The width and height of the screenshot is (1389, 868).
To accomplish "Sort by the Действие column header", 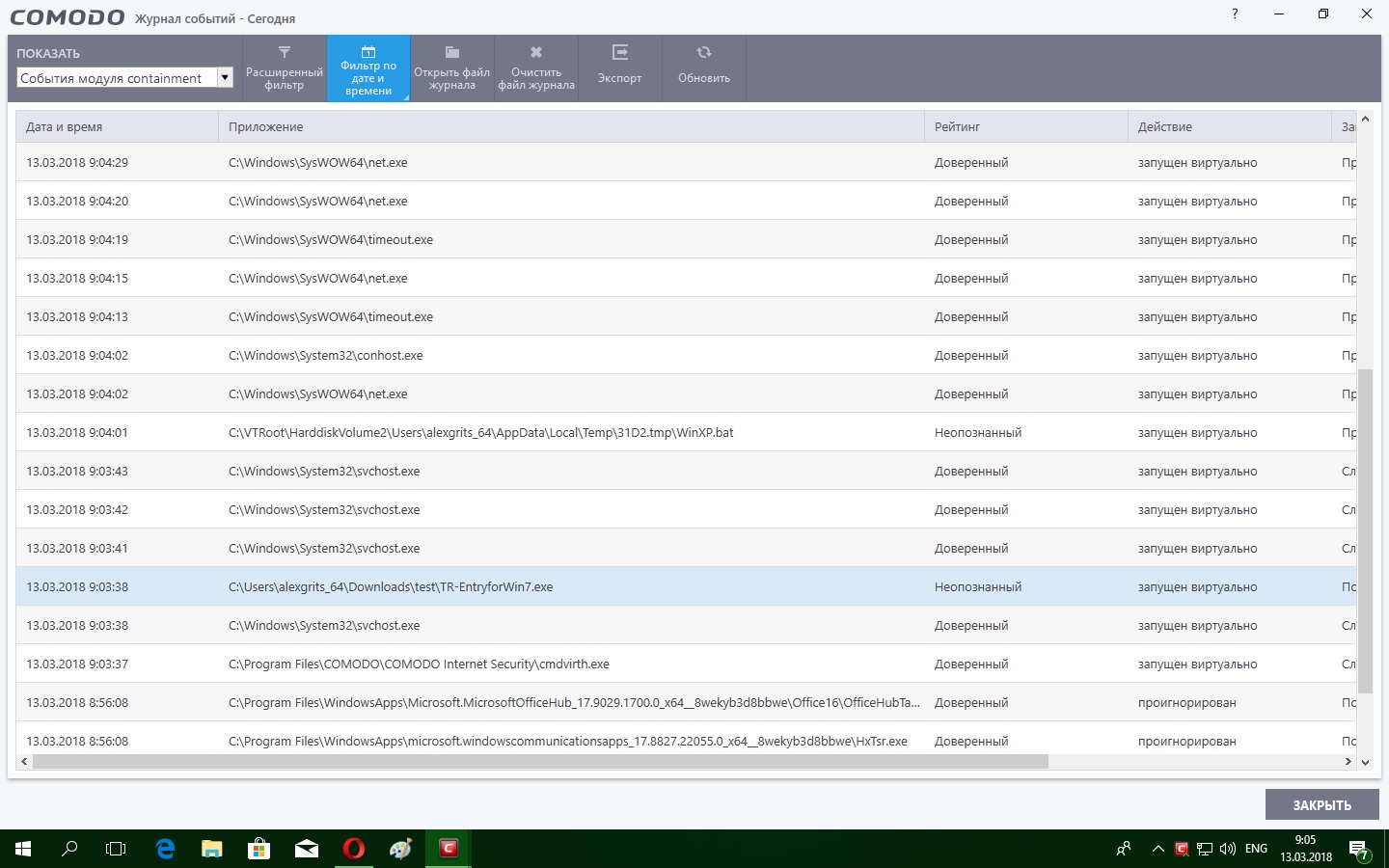I will pyautogui.click(x=1229, y=127).
